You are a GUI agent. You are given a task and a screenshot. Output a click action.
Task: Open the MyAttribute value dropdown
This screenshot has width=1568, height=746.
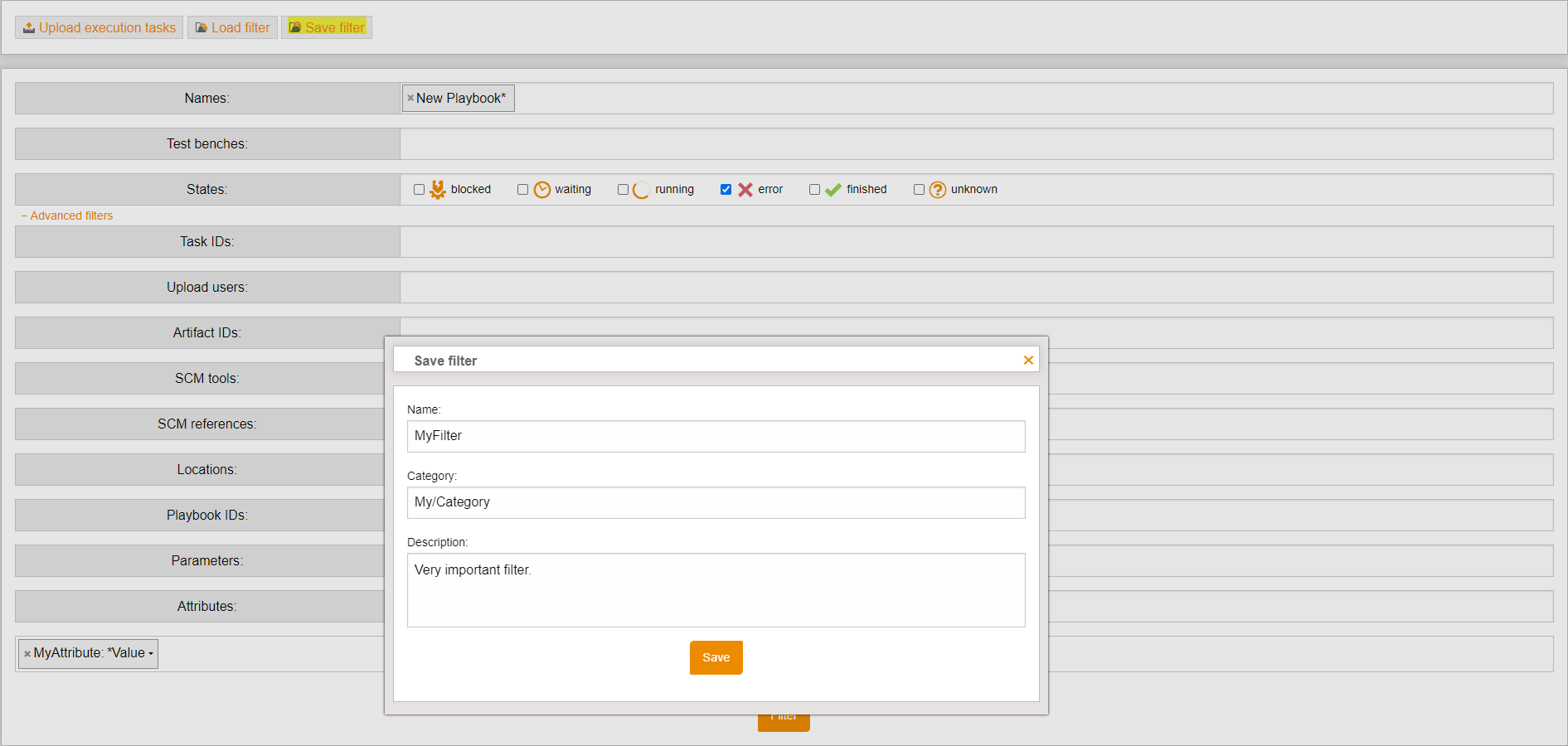pos(149,653)
